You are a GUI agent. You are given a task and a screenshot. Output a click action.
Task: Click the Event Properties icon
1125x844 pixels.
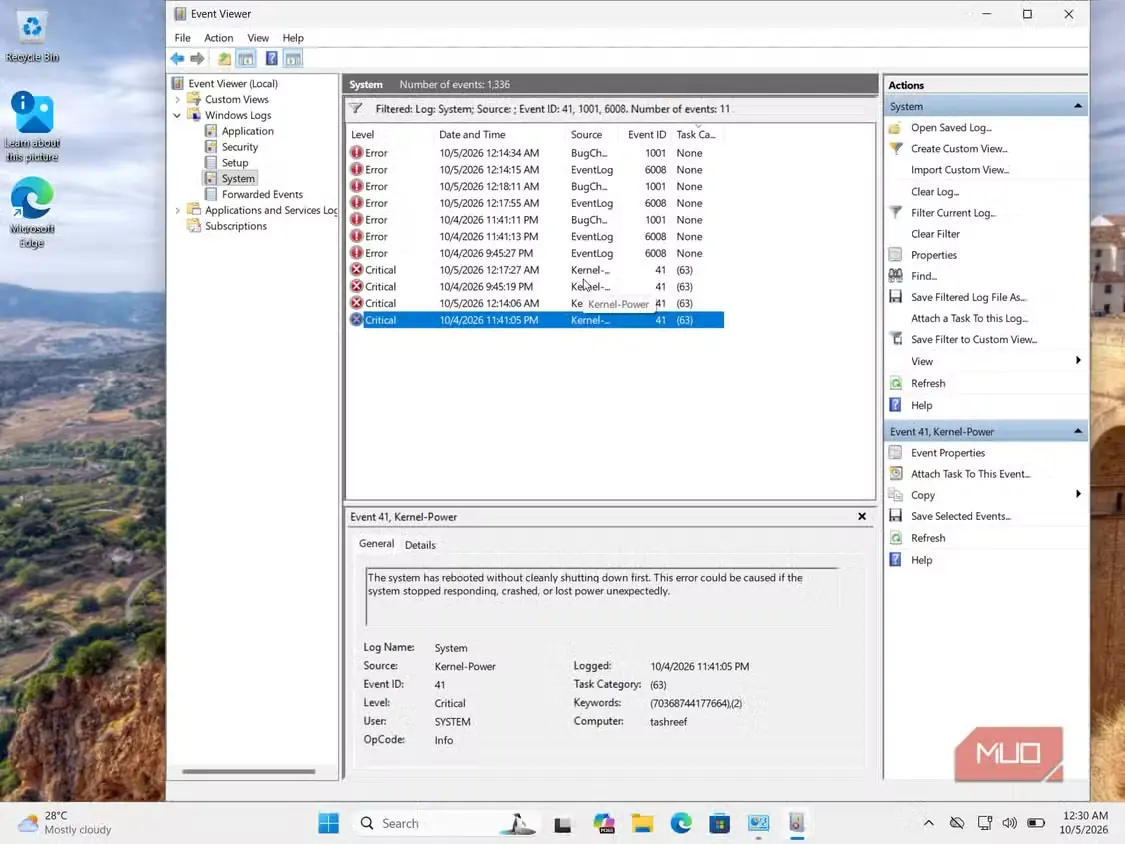point(895,453)
